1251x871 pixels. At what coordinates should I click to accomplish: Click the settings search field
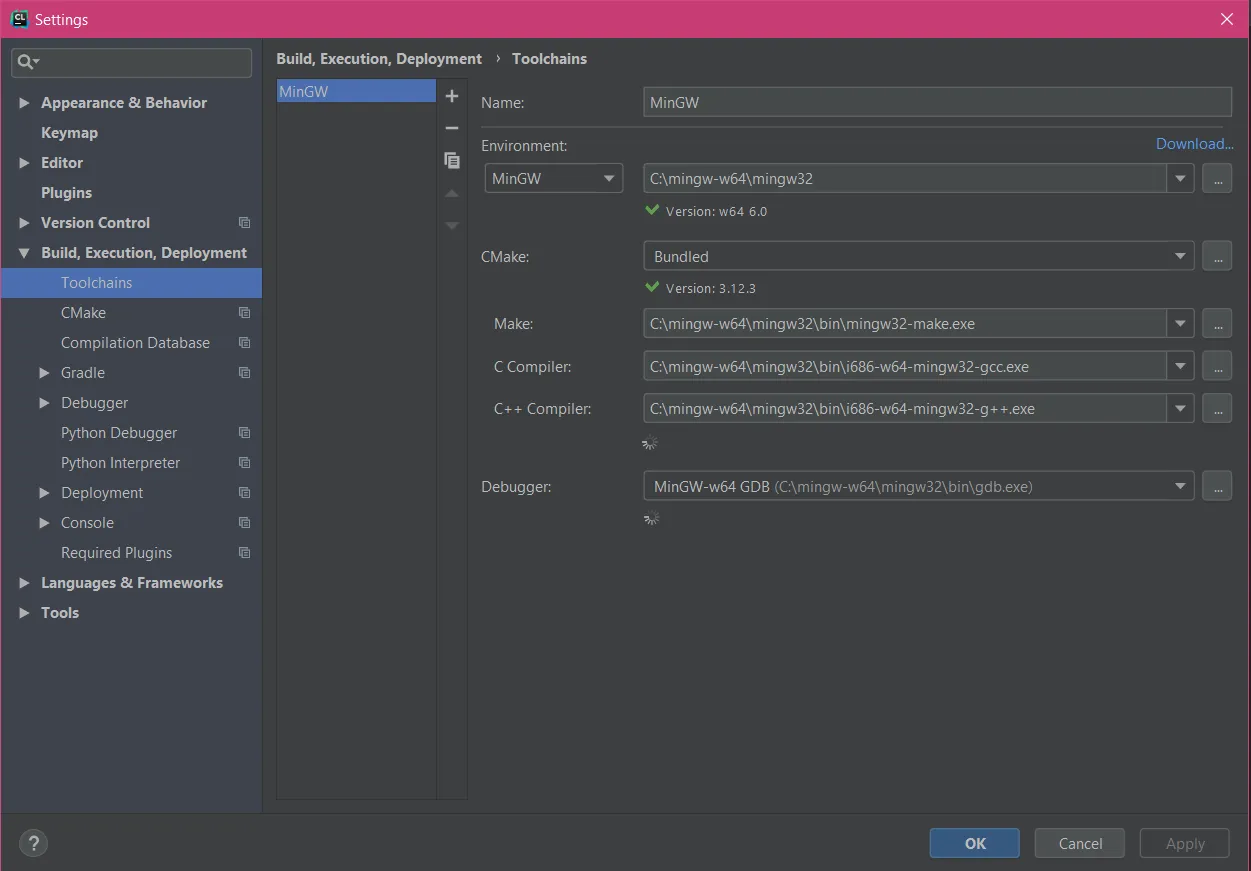pos(131,62)
